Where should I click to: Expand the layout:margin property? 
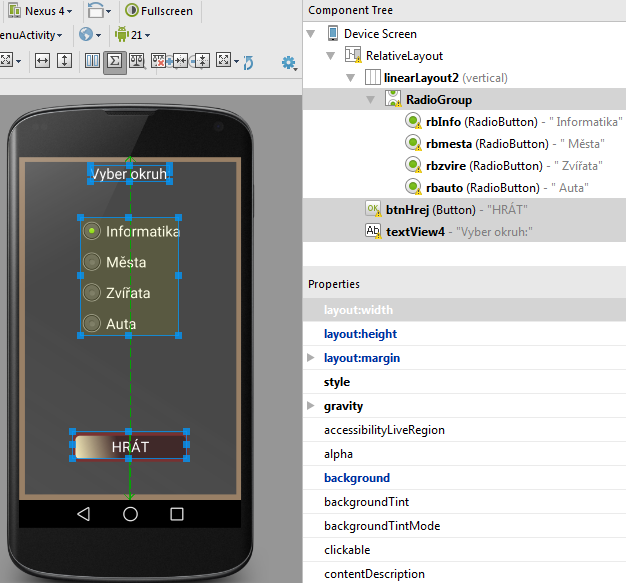point(311,357)
